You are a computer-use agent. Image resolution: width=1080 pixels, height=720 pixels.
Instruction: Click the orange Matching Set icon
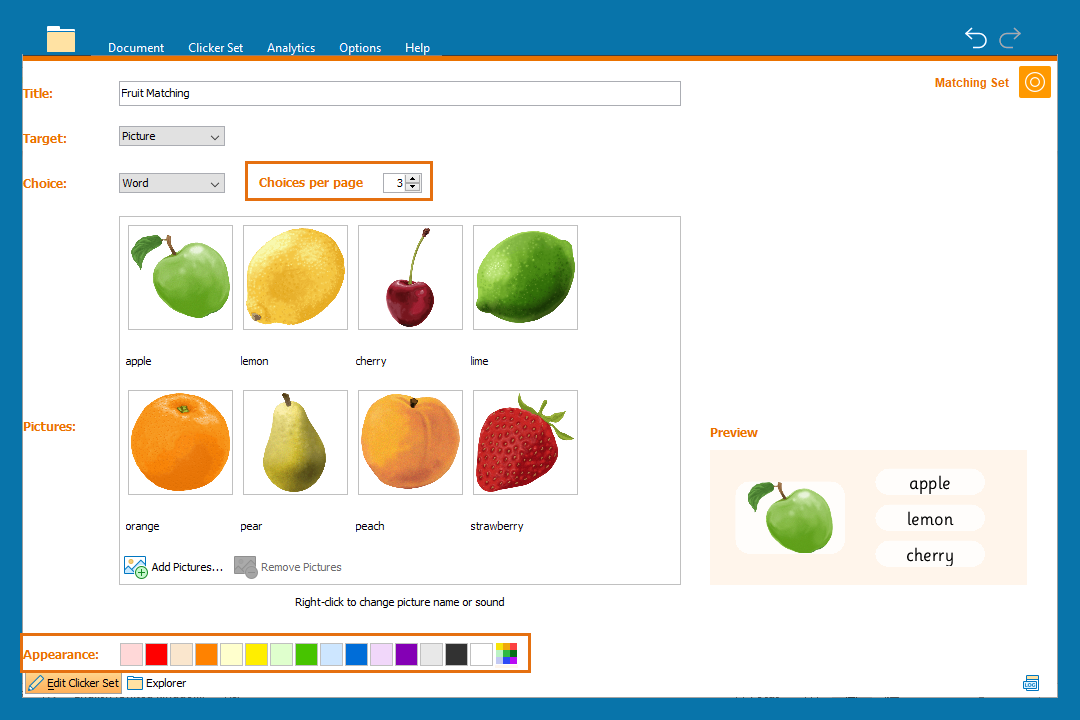pos(1035,82)
